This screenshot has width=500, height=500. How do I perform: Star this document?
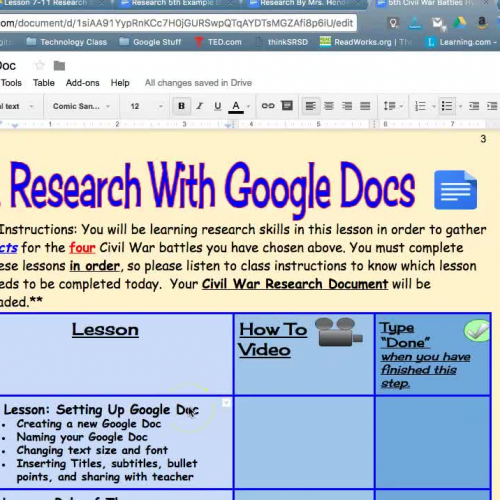tap(40, 65)
